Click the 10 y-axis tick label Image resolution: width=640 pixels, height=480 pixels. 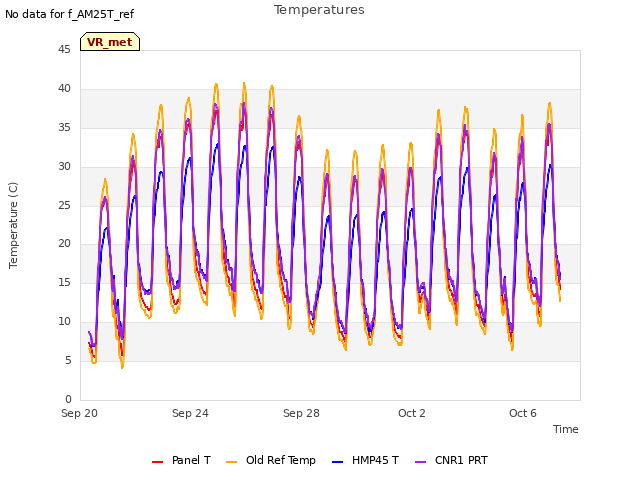(x=64, y=322)
